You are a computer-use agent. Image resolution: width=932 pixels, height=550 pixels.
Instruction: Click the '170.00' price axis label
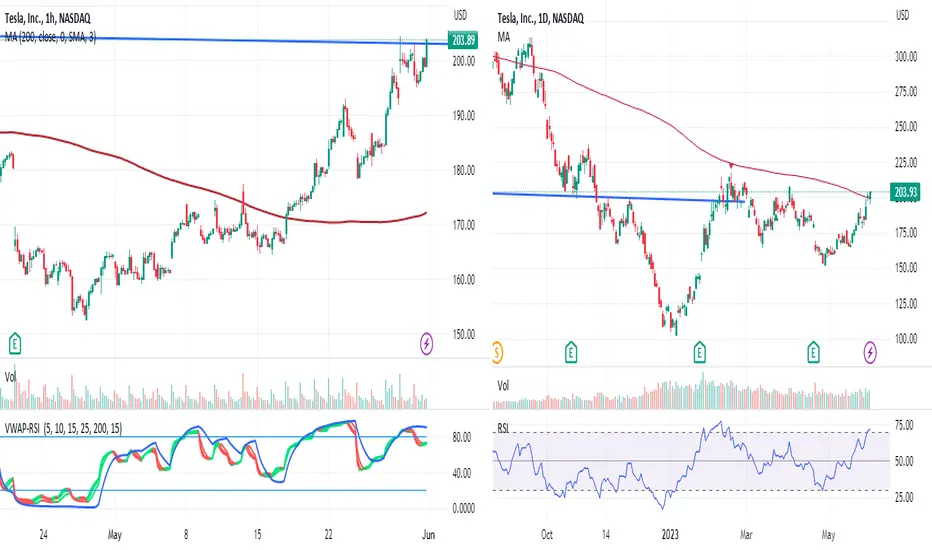point(464,225)
